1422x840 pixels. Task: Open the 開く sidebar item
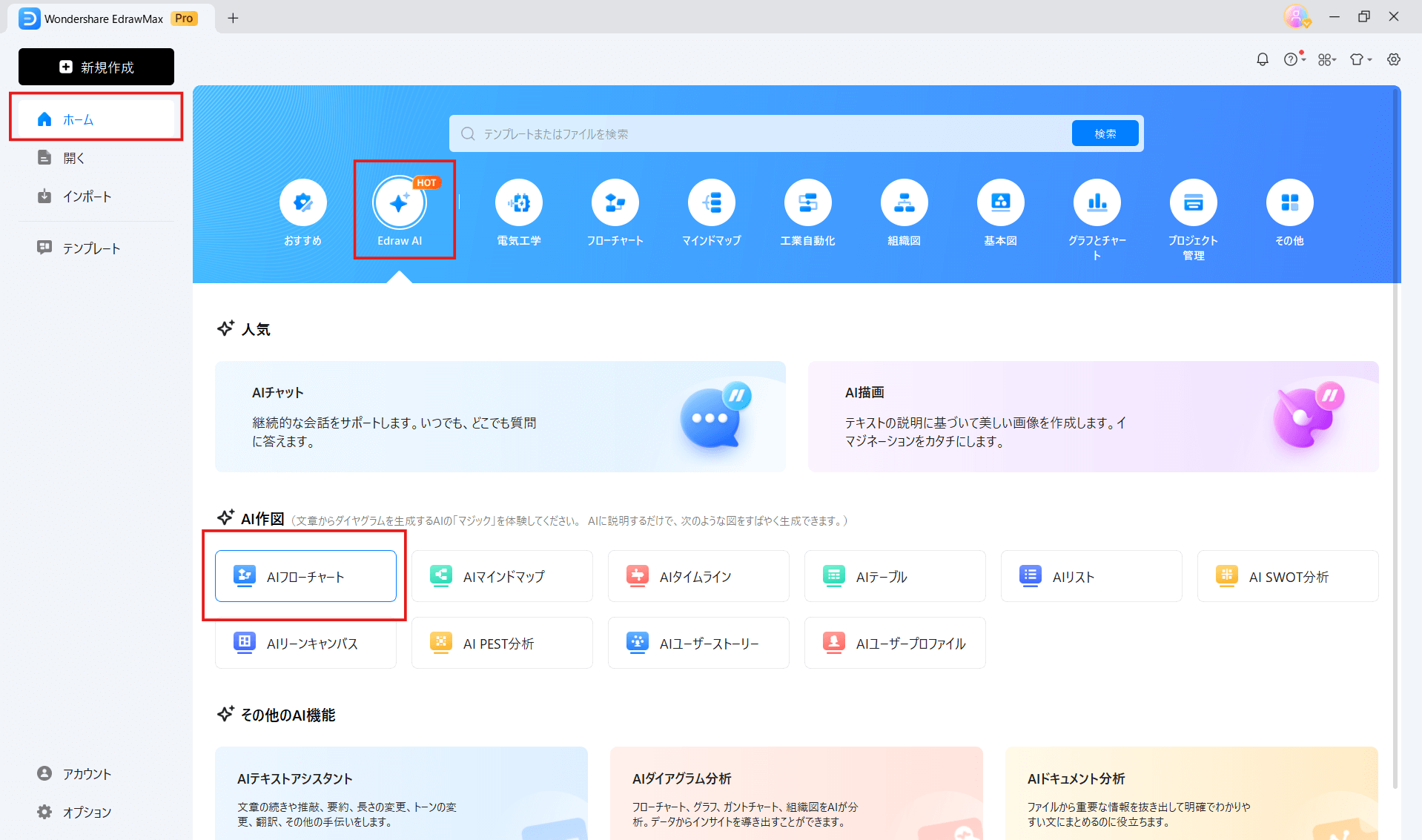(x=96, y=158)
